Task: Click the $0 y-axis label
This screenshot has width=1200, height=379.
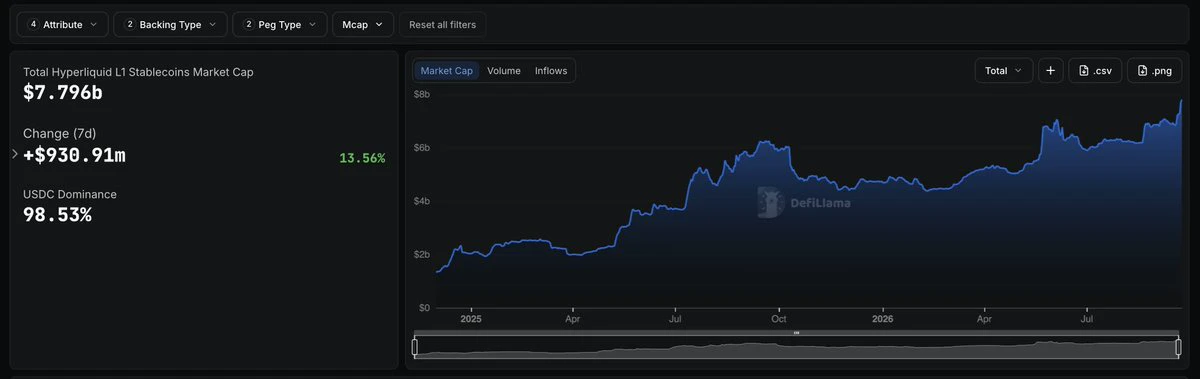Action: point(424,308)
